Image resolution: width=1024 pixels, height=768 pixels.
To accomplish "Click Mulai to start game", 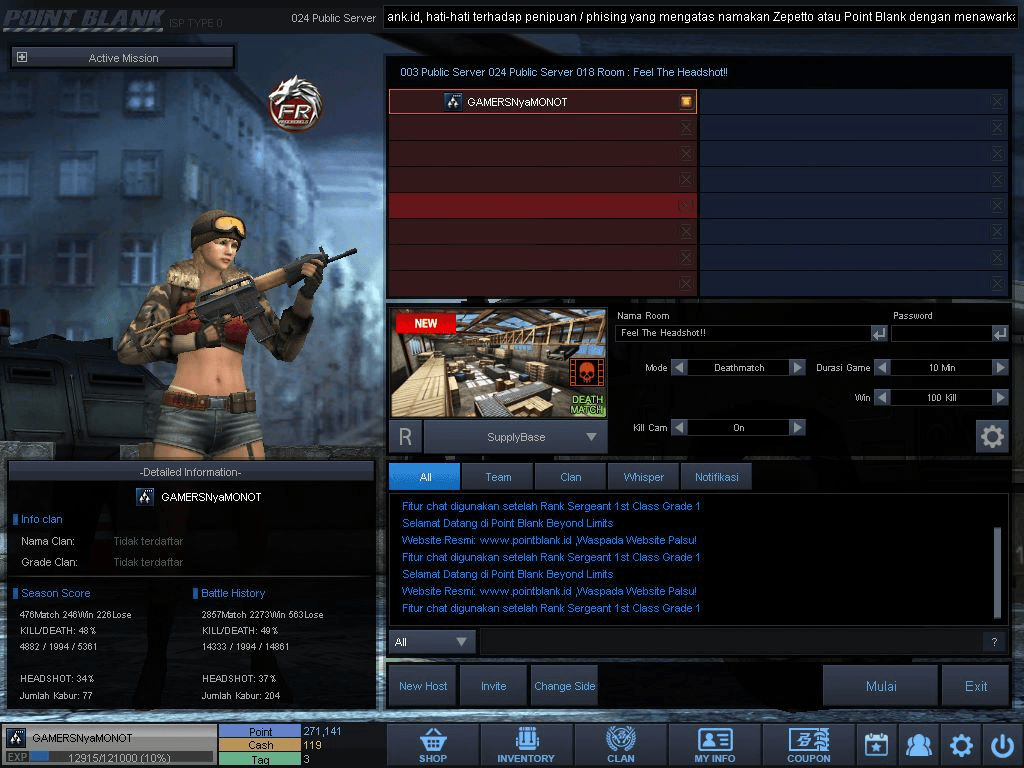I will pyautogui.click(x=881, y=686).
